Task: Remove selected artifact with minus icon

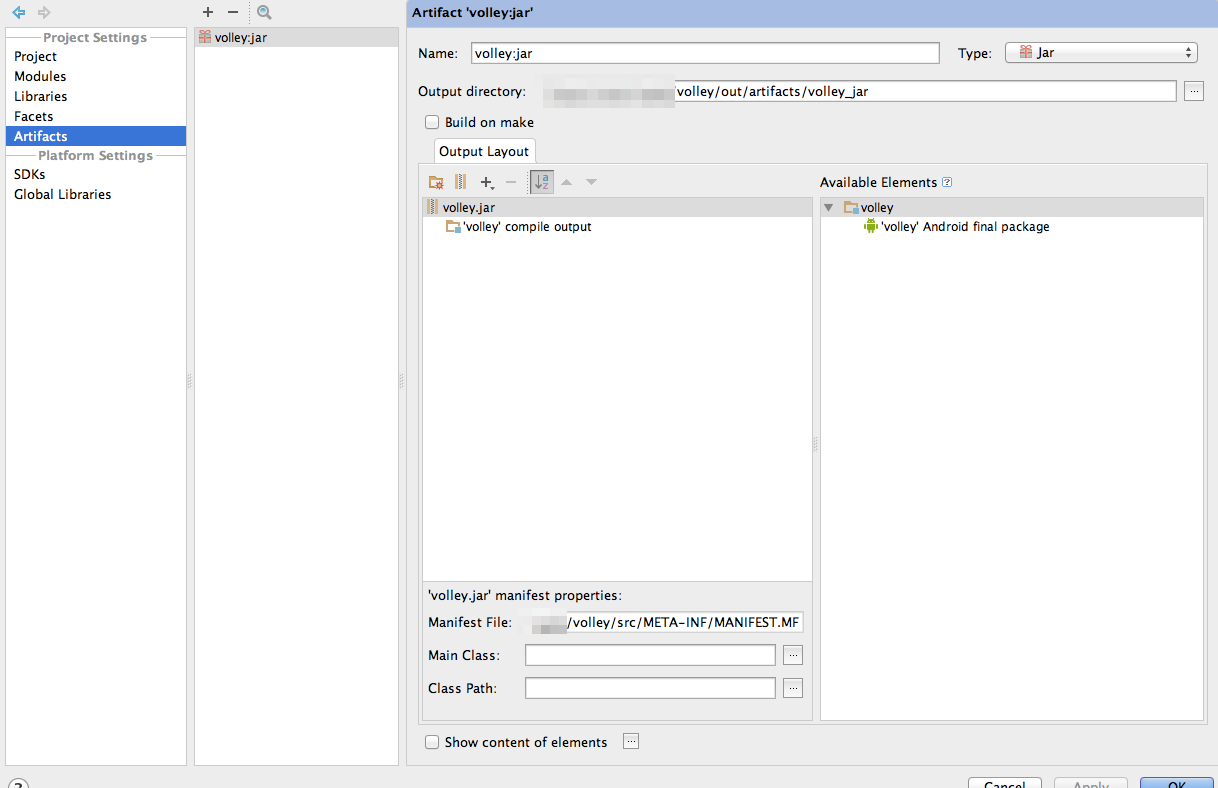Action: (x=233, y=13)
